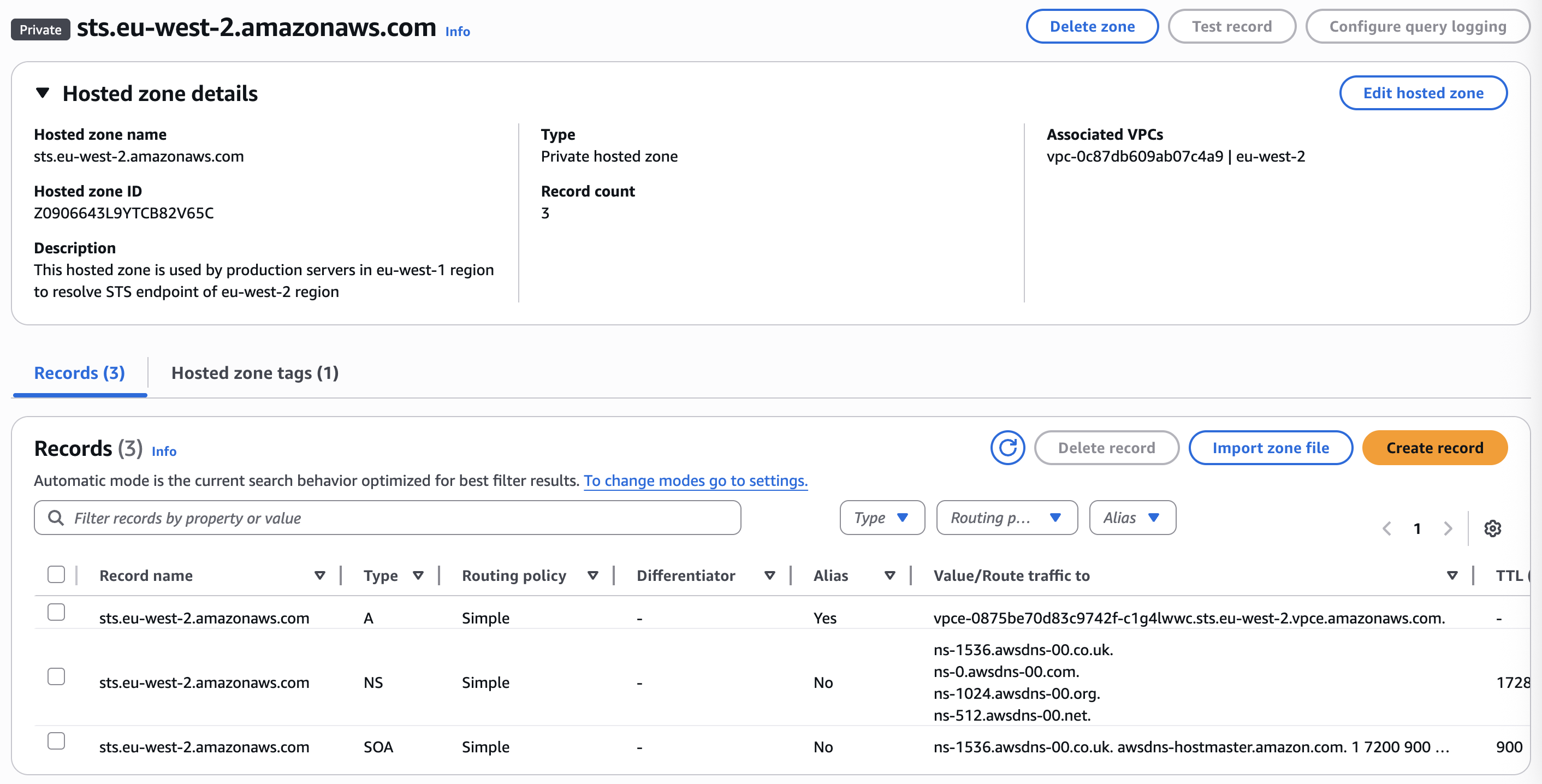Image resolution: width=1542 pixels, height=784 pixels.
Task: Open the Routing policy filter dropdown
Action: [1006, 518]
